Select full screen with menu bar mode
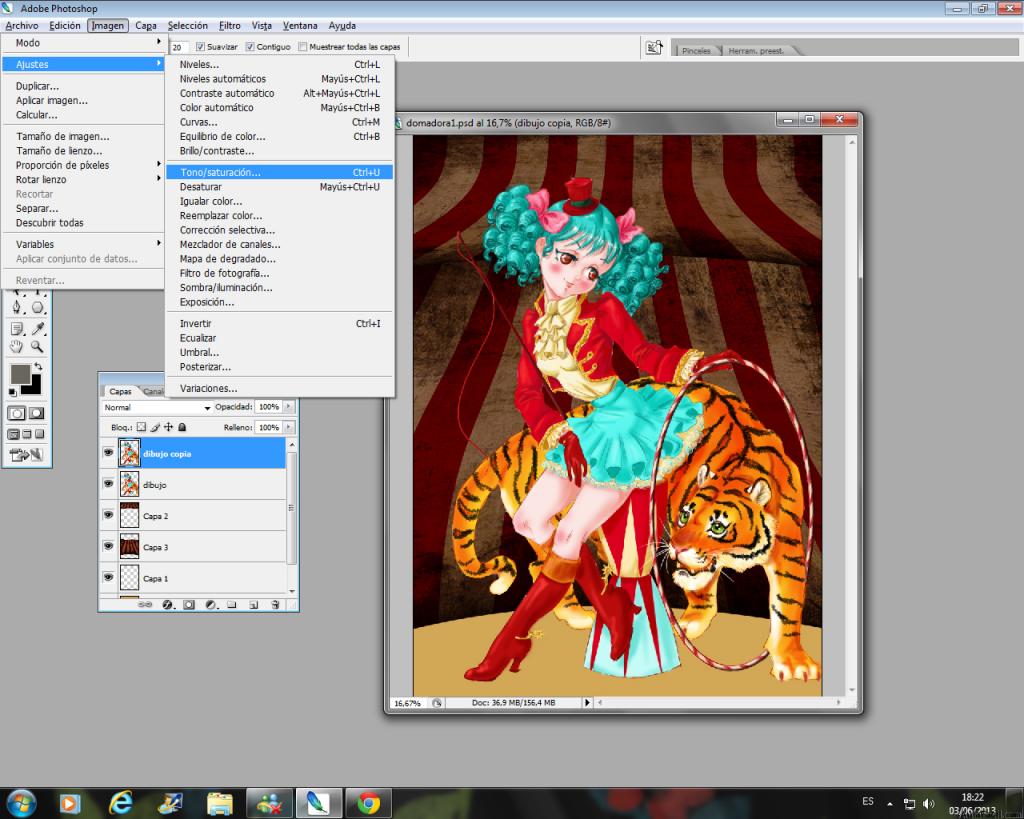The width and height of the screenshot is (1024, 819). pos(27,434)
